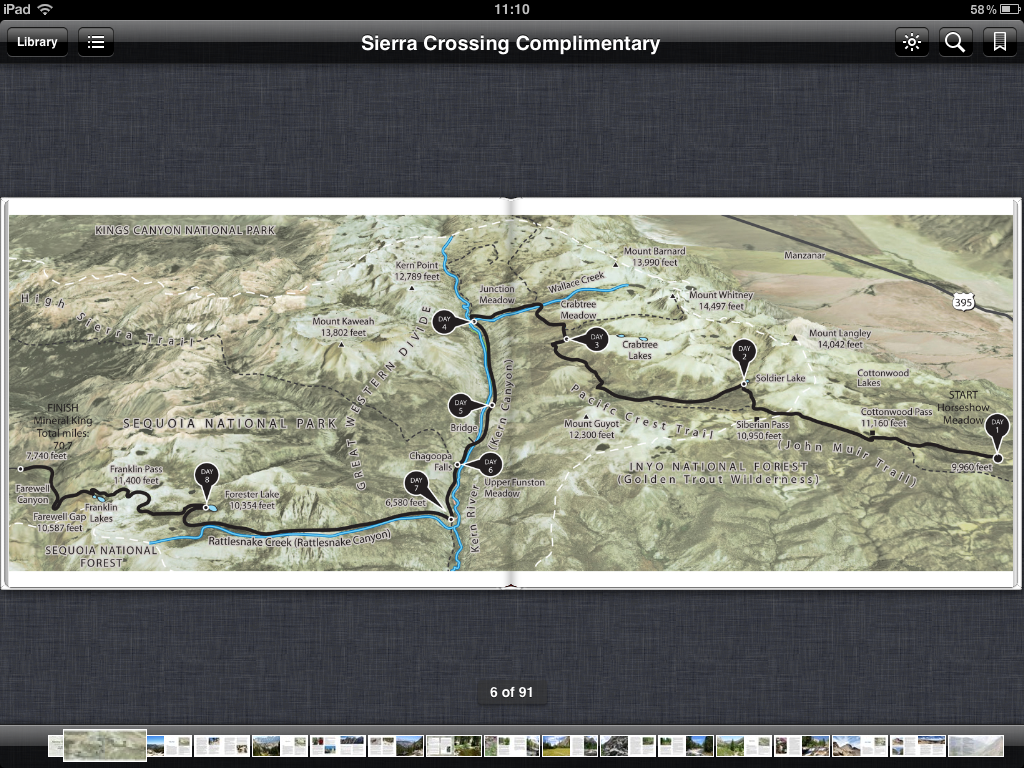
Task: Tap the 'START Horseshoe Meadow' label
Action: (x=963, y=408)
